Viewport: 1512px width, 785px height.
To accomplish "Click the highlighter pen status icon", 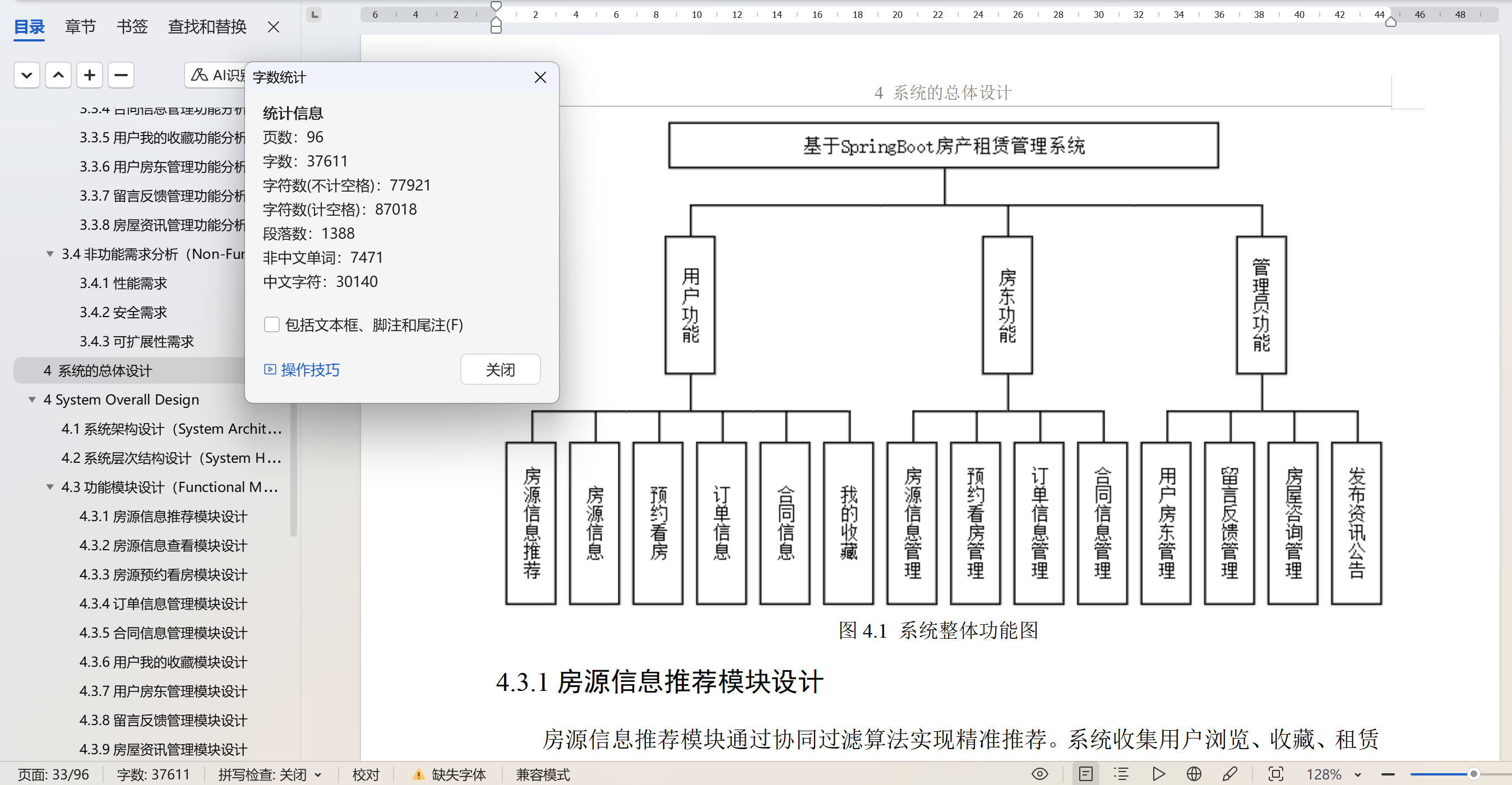I will 1229,774.
